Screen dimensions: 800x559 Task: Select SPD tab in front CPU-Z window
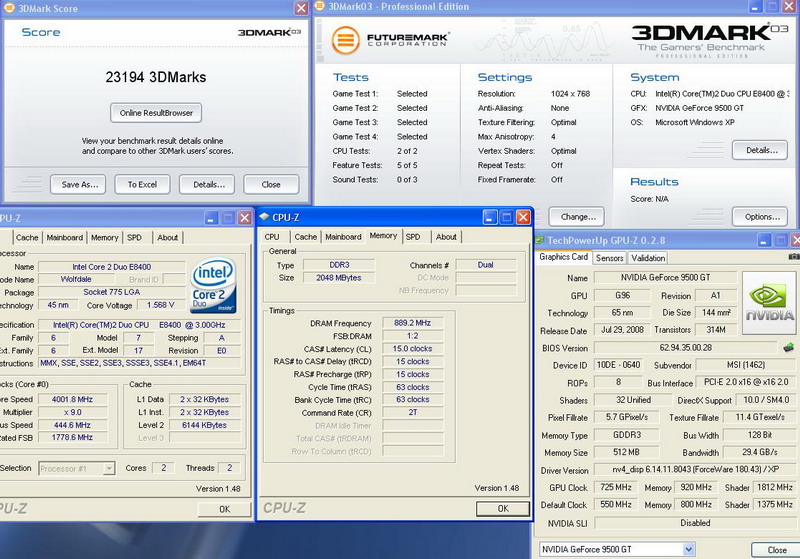click(413, 237)
